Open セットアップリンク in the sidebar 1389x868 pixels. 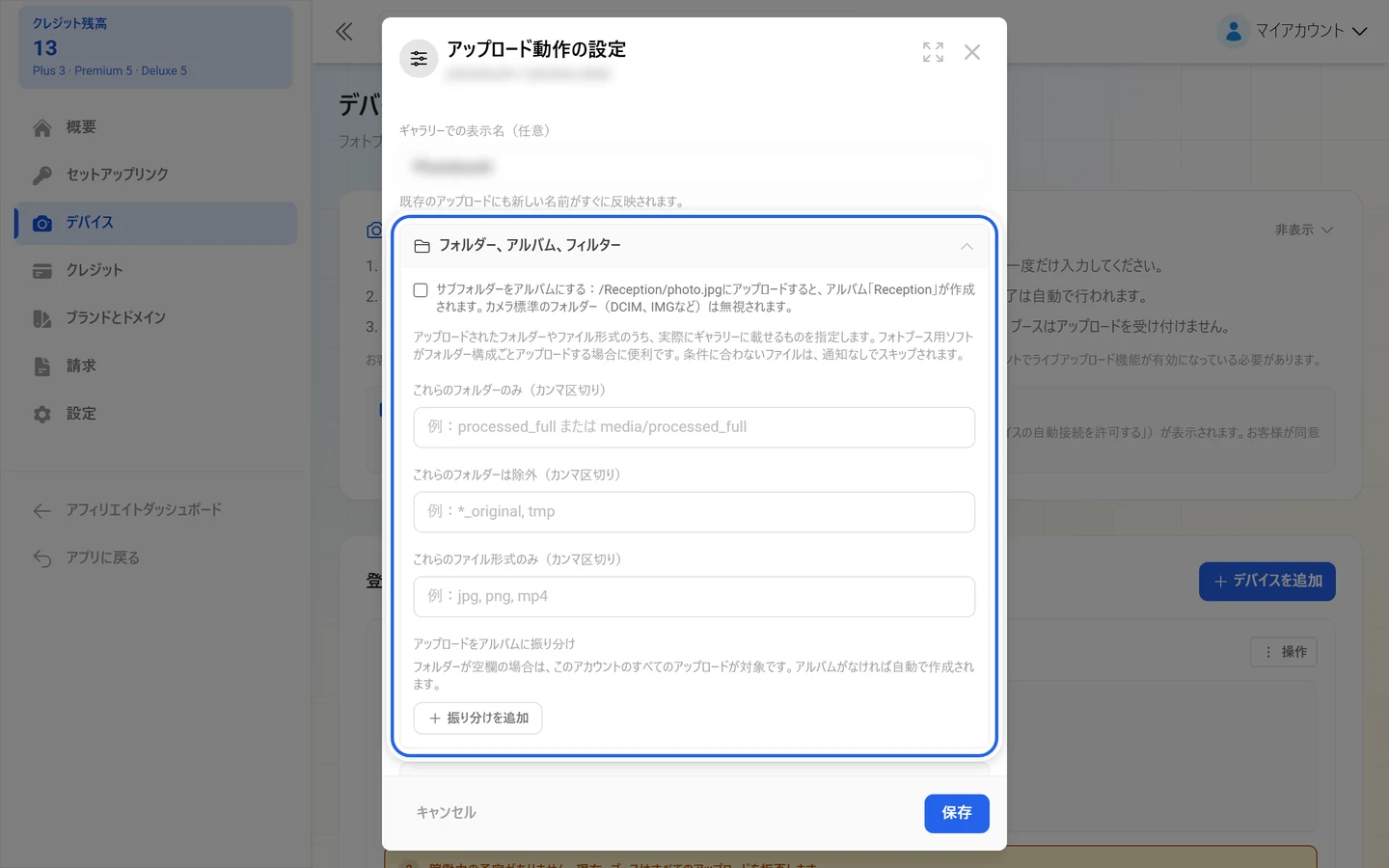pyautogui.click(x=155, y=175)
